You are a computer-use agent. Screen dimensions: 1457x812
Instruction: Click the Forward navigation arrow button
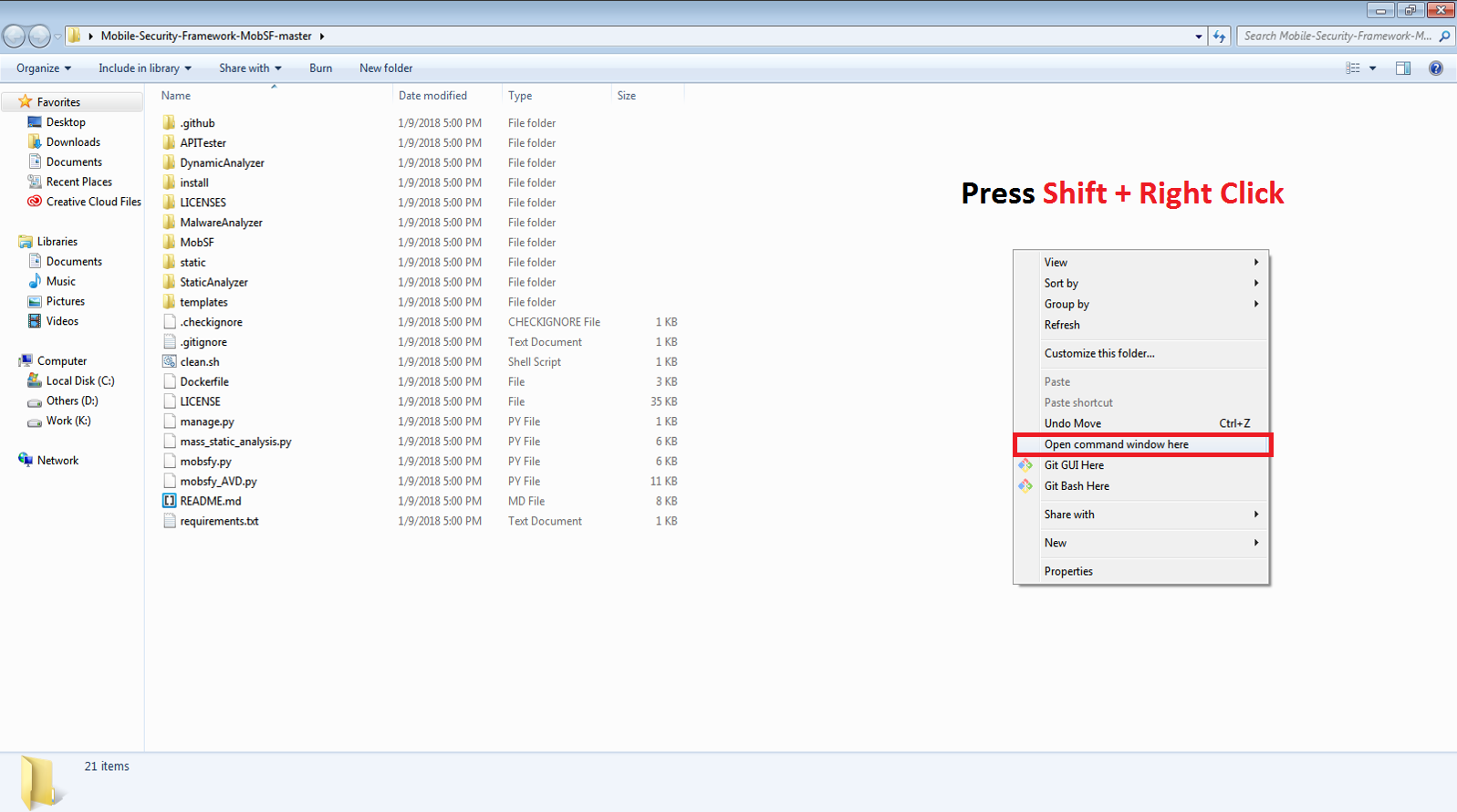point(39,36)
